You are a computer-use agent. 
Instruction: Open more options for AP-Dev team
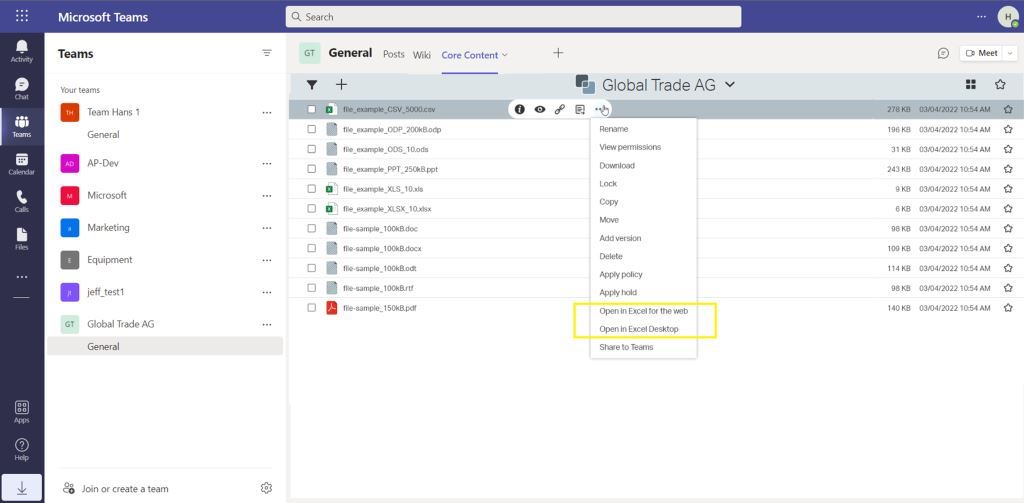[266, 163]
